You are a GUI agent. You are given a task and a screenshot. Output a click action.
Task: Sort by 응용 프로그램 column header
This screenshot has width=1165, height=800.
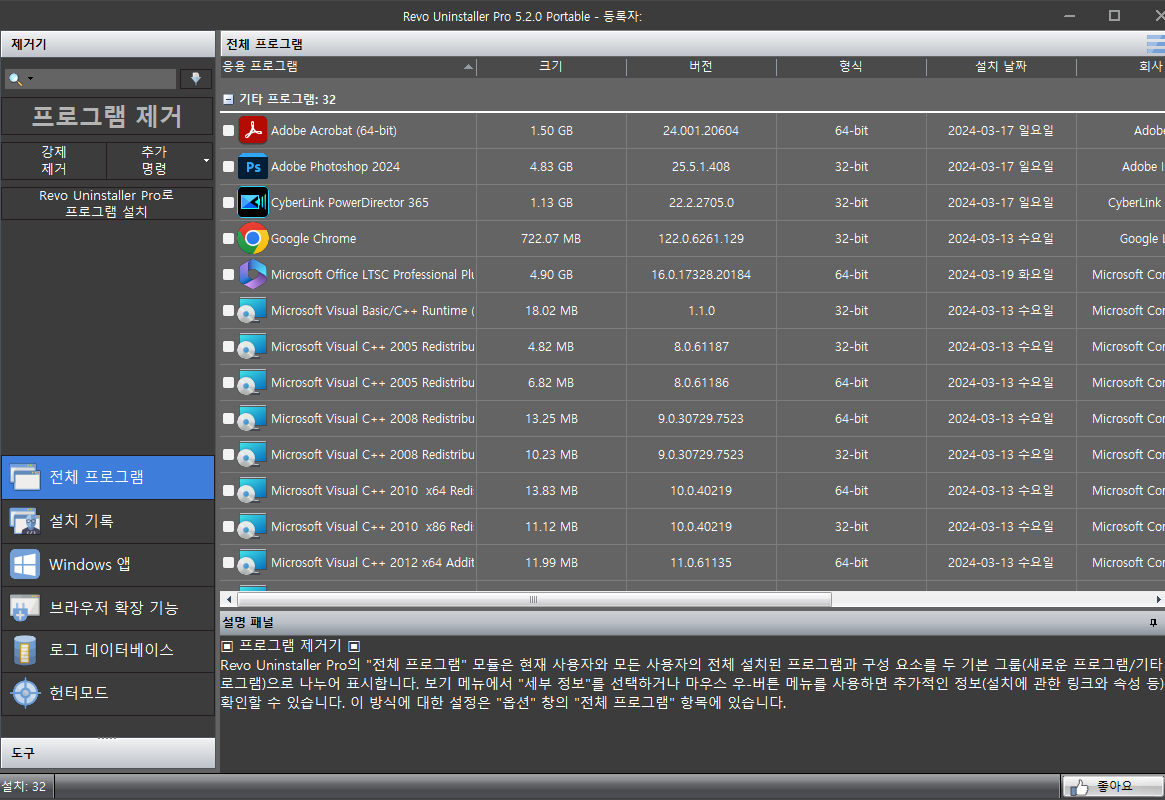(x=348, y=66)
